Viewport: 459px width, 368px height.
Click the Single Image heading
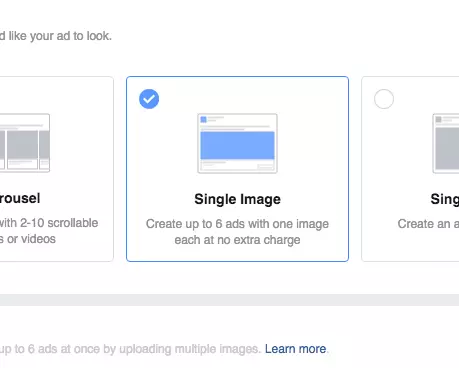[x=237, y=199]
